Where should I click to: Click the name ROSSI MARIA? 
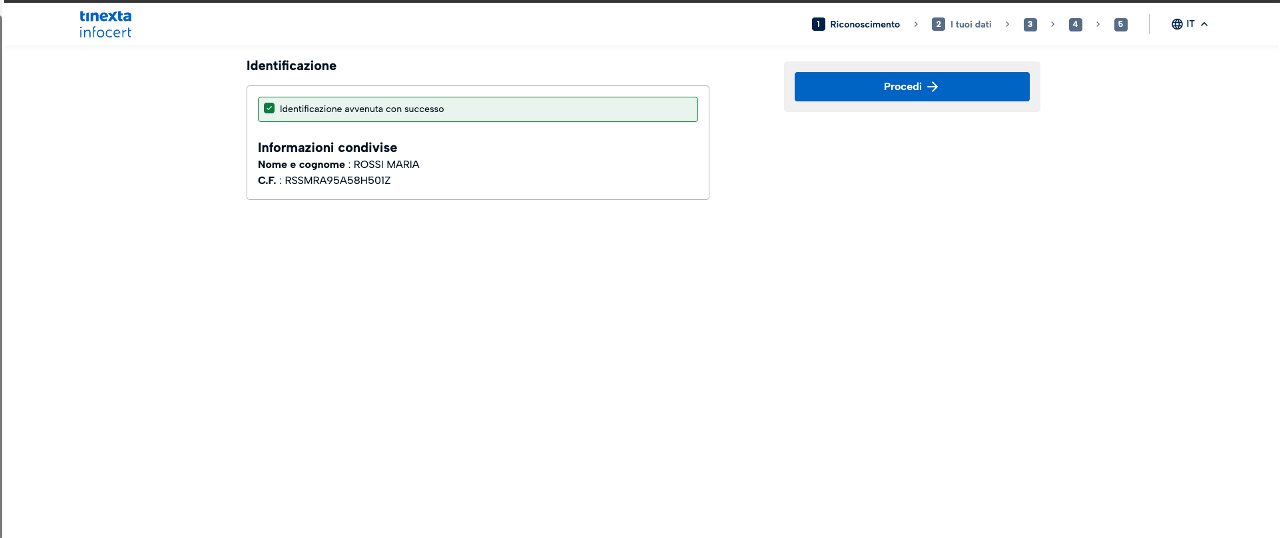click(386, 164)
